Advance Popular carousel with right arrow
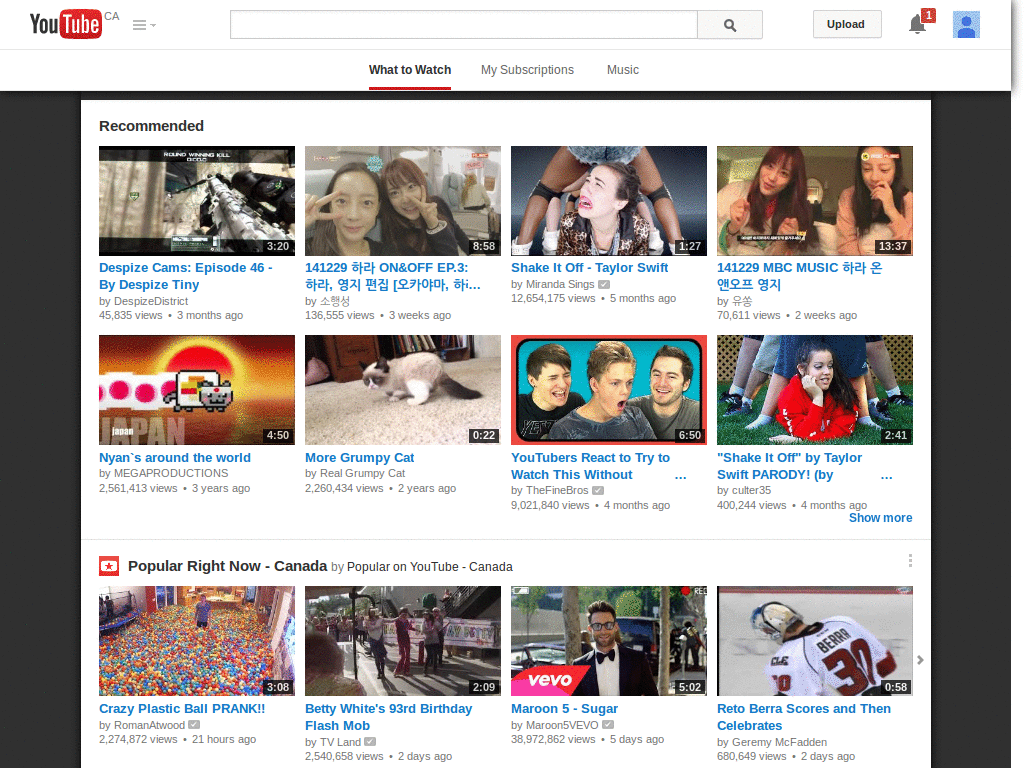The width and height of the screenshot is (1024, 768). point(920,660)
